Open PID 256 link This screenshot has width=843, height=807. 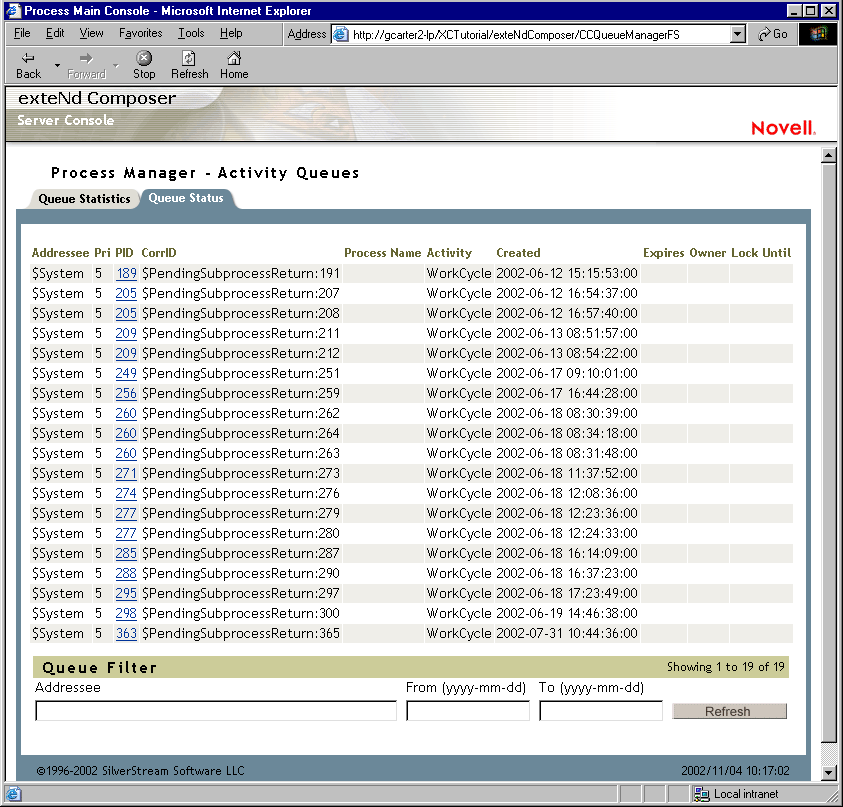(126, 393)
